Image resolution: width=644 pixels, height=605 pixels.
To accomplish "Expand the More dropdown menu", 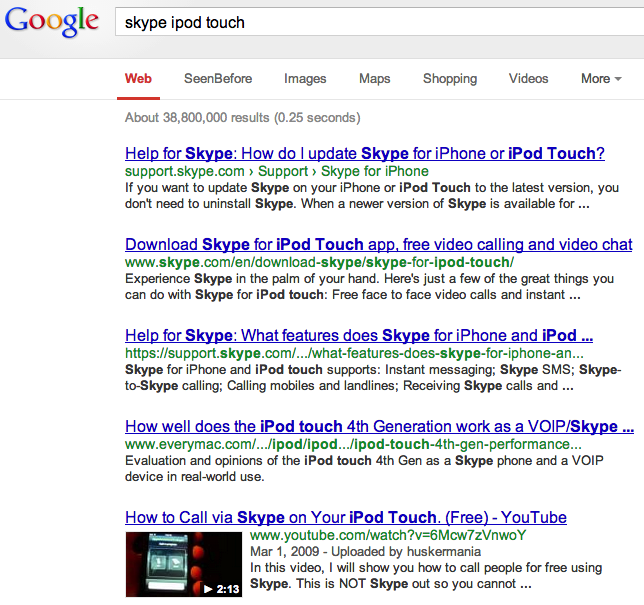I will pyautogui.click(x=601, y=78).
